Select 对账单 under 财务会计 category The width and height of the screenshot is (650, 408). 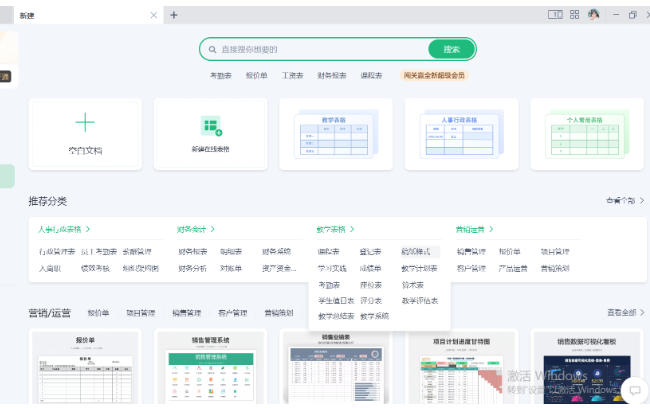[x=231, y=269]
